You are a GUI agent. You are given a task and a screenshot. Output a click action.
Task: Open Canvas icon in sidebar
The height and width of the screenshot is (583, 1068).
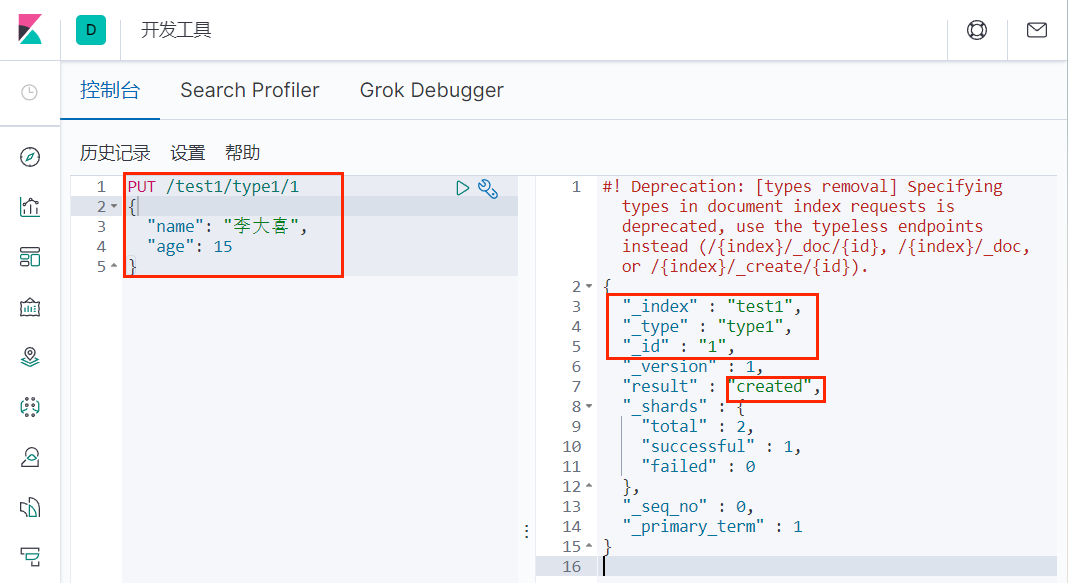30,307
